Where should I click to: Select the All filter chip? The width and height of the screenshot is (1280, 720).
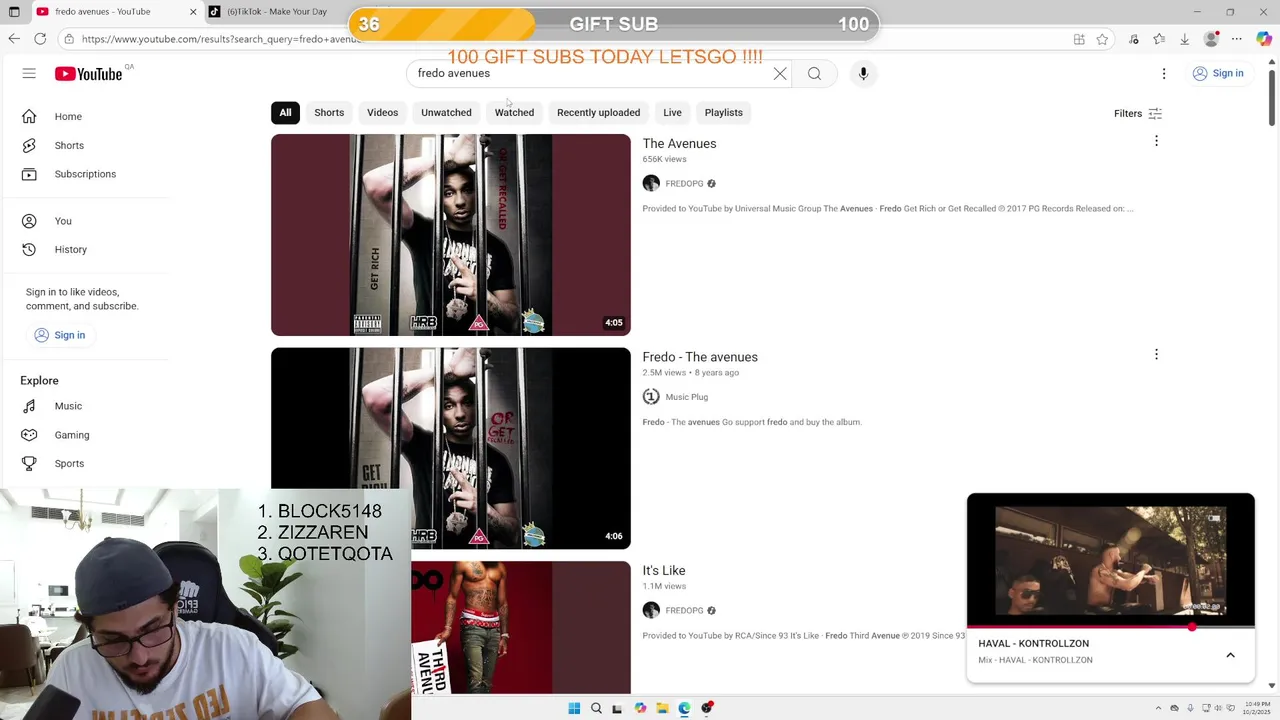[285, 113]
